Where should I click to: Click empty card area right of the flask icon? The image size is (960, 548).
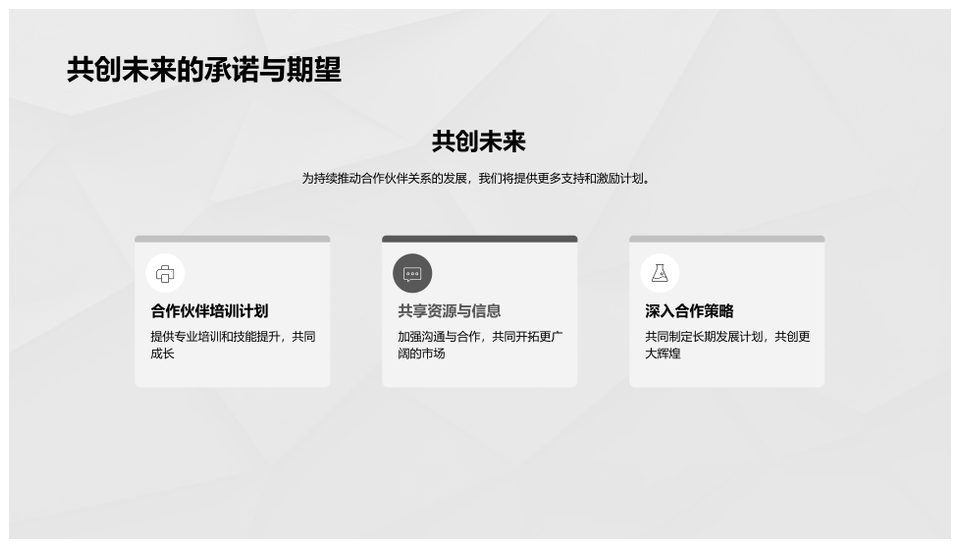point(754,273)
